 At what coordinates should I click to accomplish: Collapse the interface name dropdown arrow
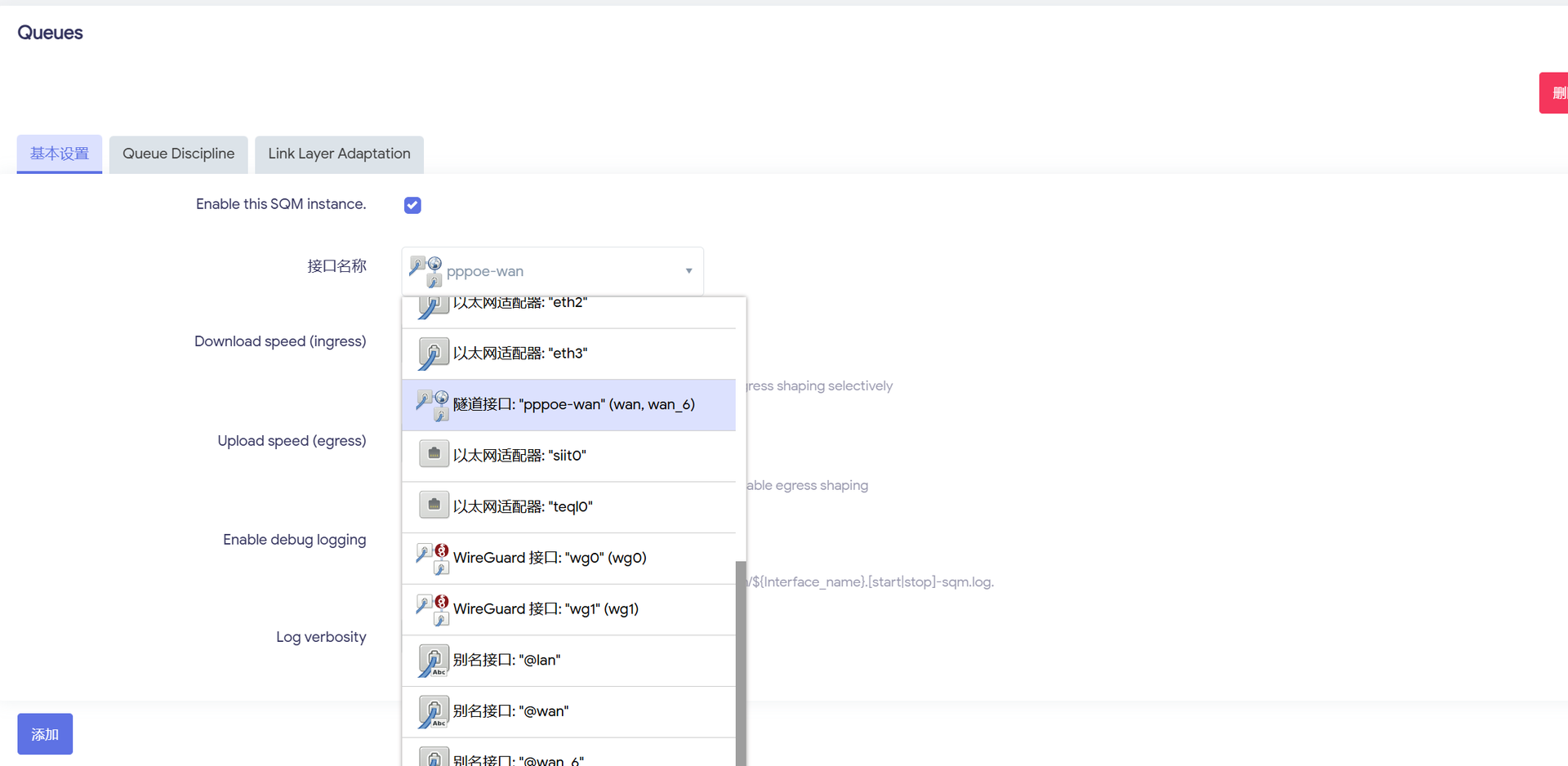688,271
